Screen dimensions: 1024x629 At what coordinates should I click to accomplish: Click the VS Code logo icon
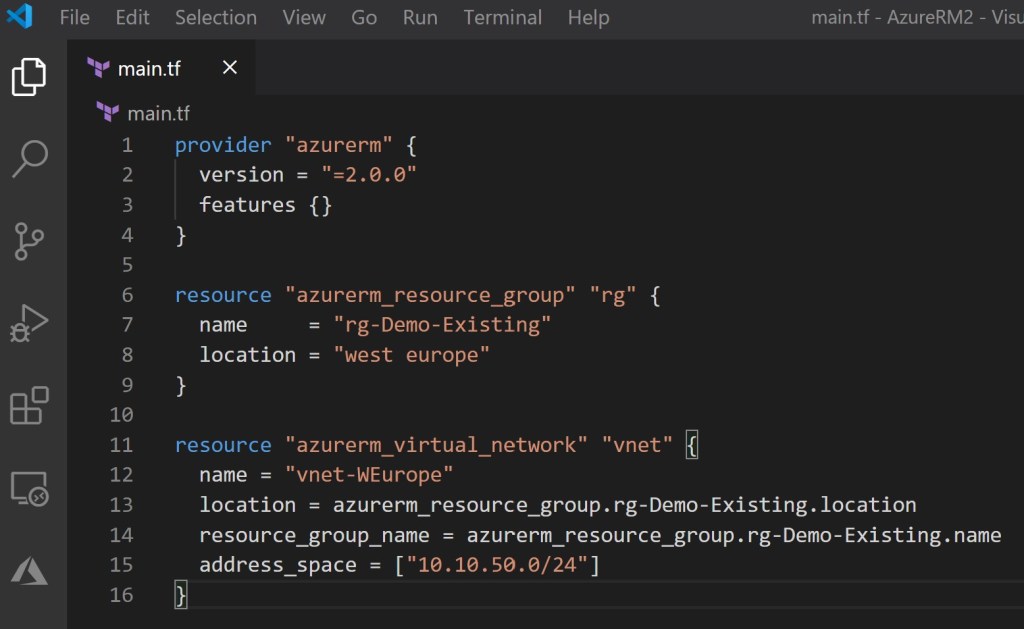pyautogui.click(x=20, y=17)
